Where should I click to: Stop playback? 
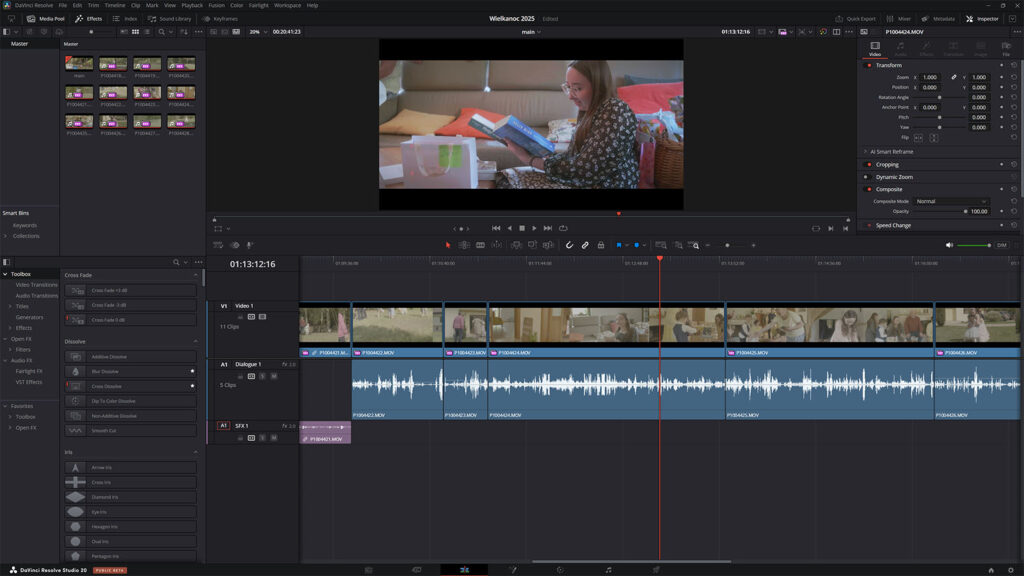[522, 228]
